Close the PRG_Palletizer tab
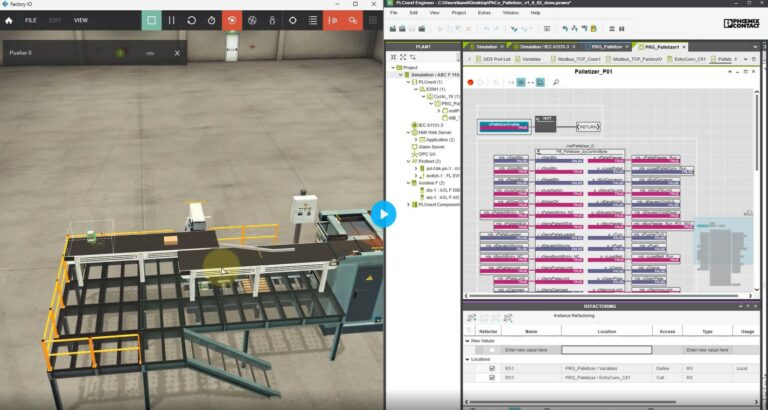 (626, 47)
